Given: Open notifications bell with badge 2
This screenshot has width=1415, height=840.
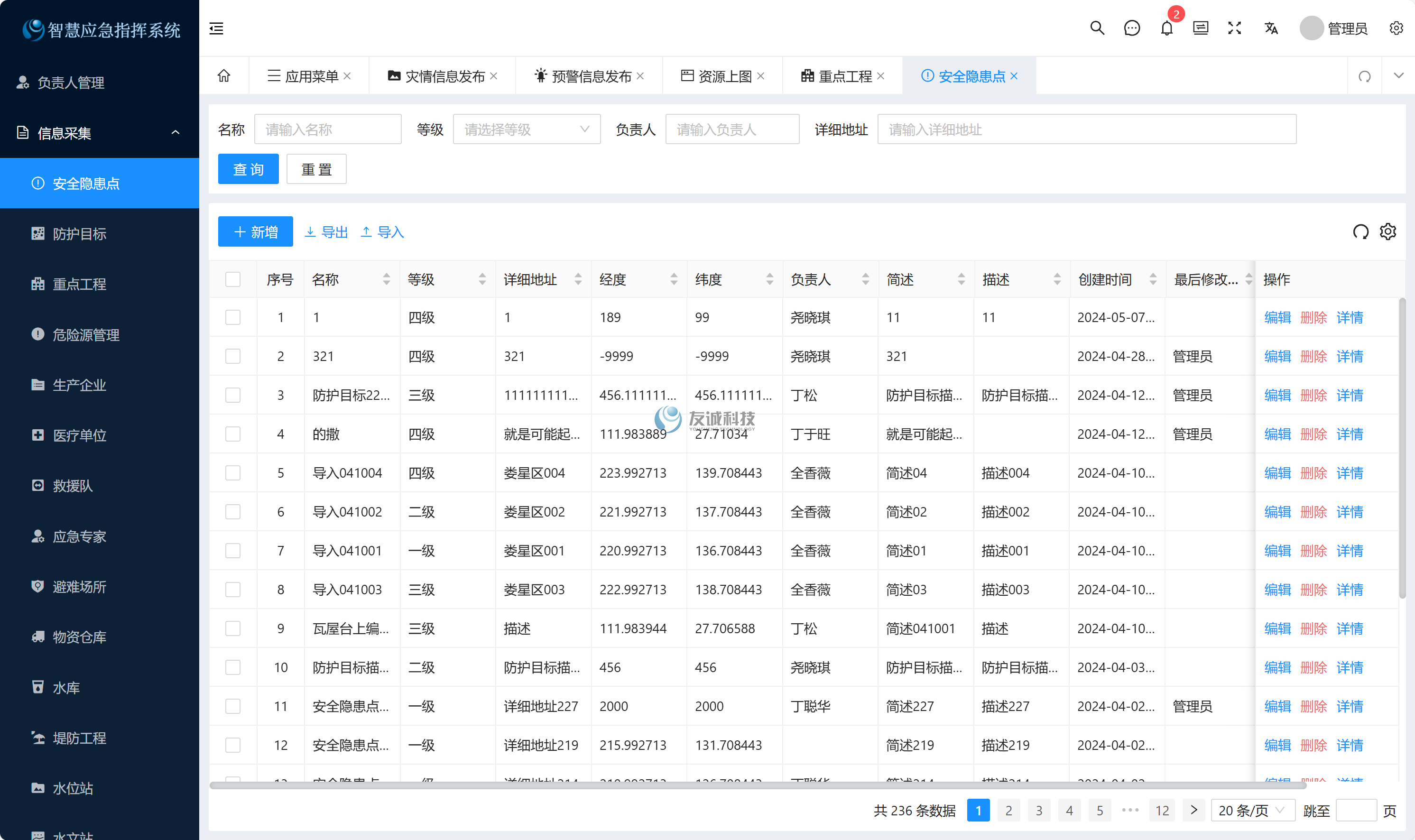Looking at the screenshot, I should [x=1166, y=28].
